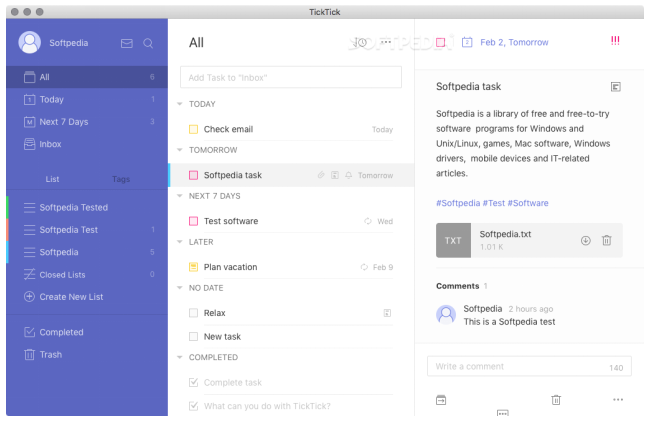Open the #Softpedia tag
The image size is (646, 424).
(x=458, y=203)
